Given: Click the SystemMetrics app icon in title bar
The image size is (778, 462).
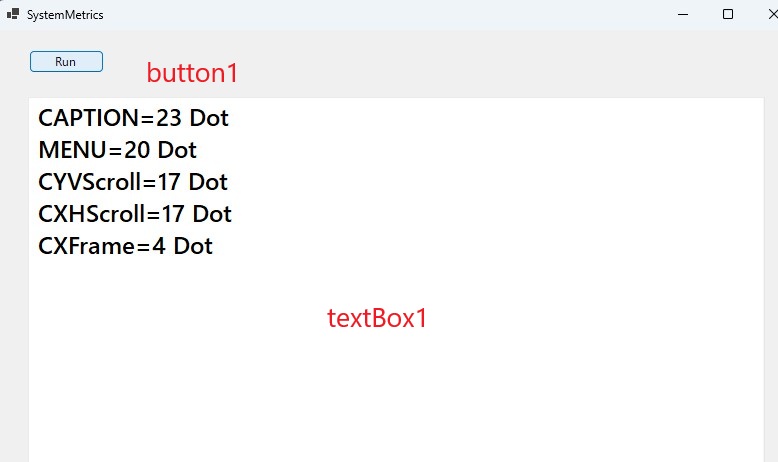Looking at the screenshot, I should [13, 15].
